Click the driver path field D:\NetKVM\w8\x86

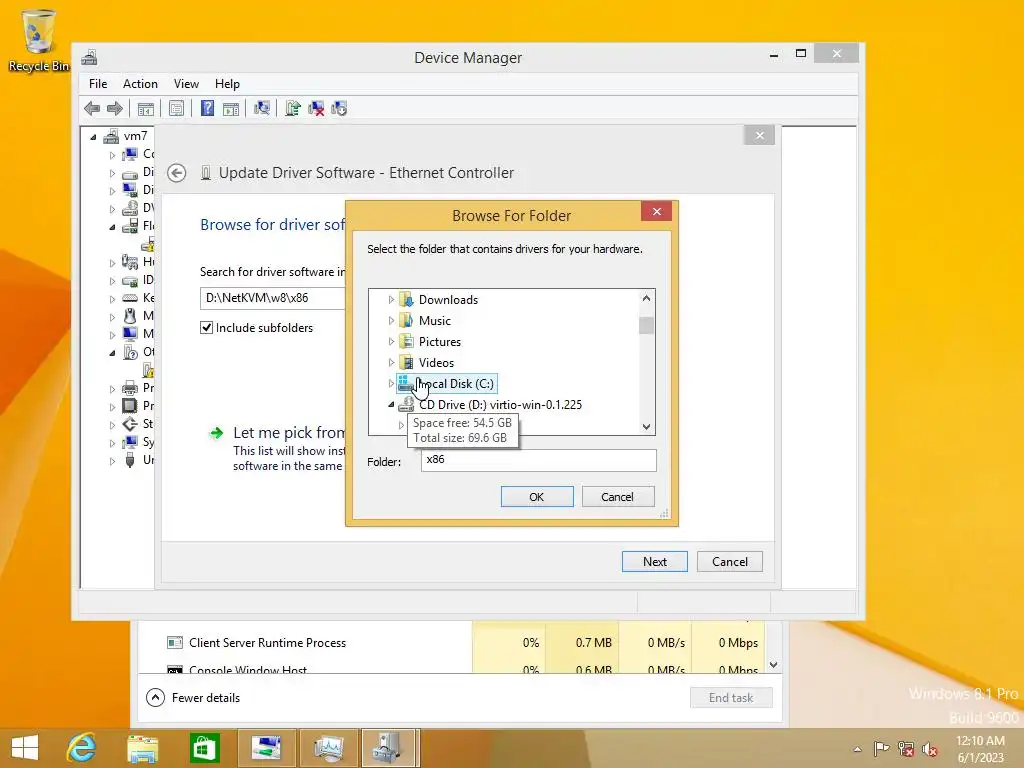(x=272, y=298)
